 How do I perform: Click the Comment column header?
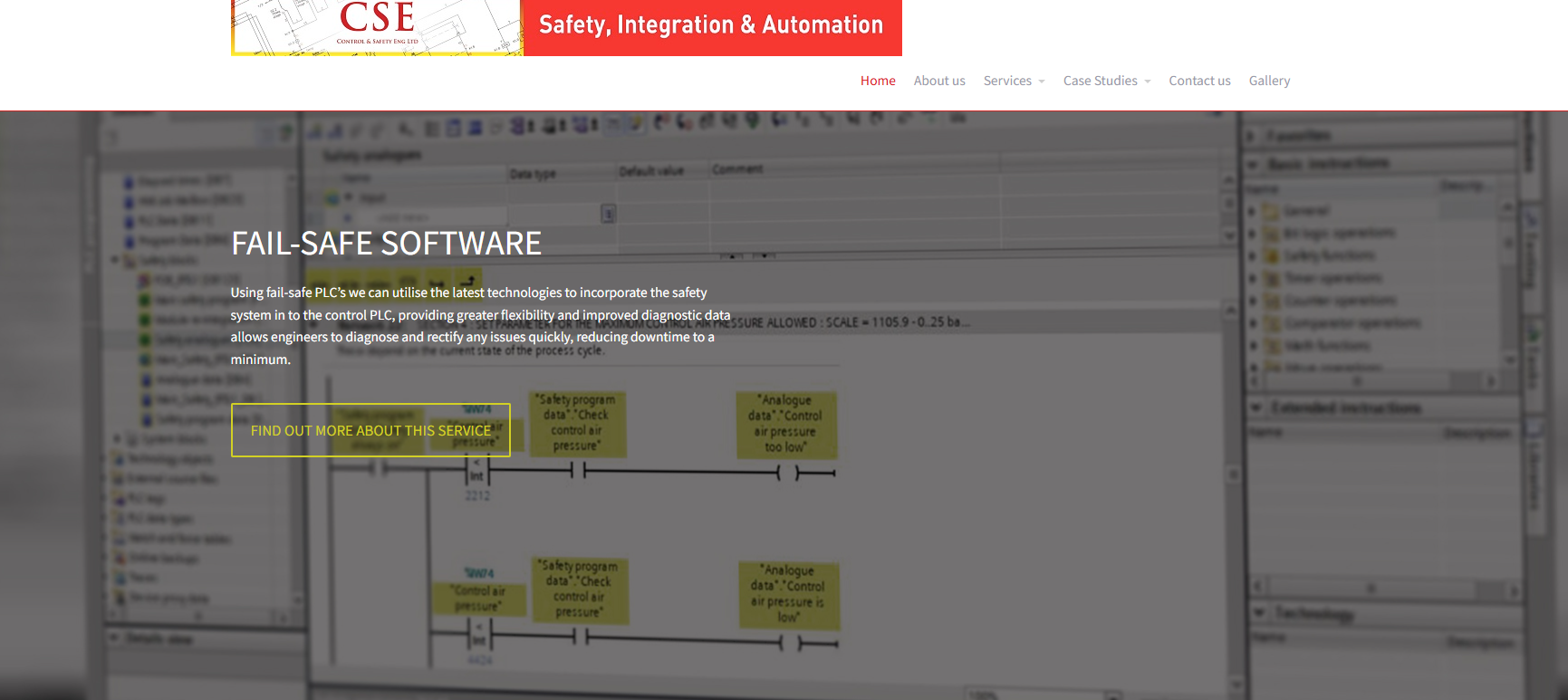tap(737, 169)
